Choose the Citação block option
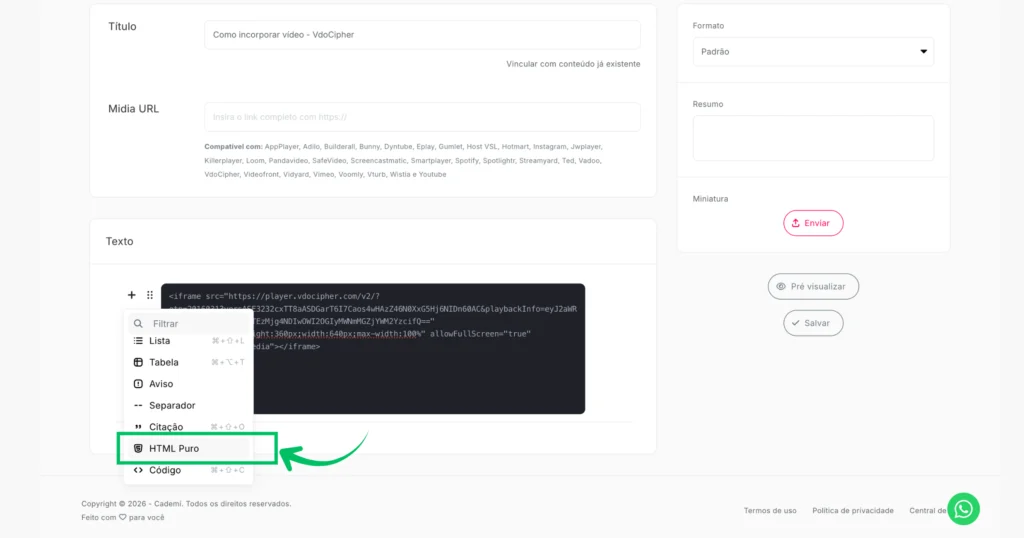Image resolution: width=1024 pixels, height=538 pixels. (x=188, y=427)
